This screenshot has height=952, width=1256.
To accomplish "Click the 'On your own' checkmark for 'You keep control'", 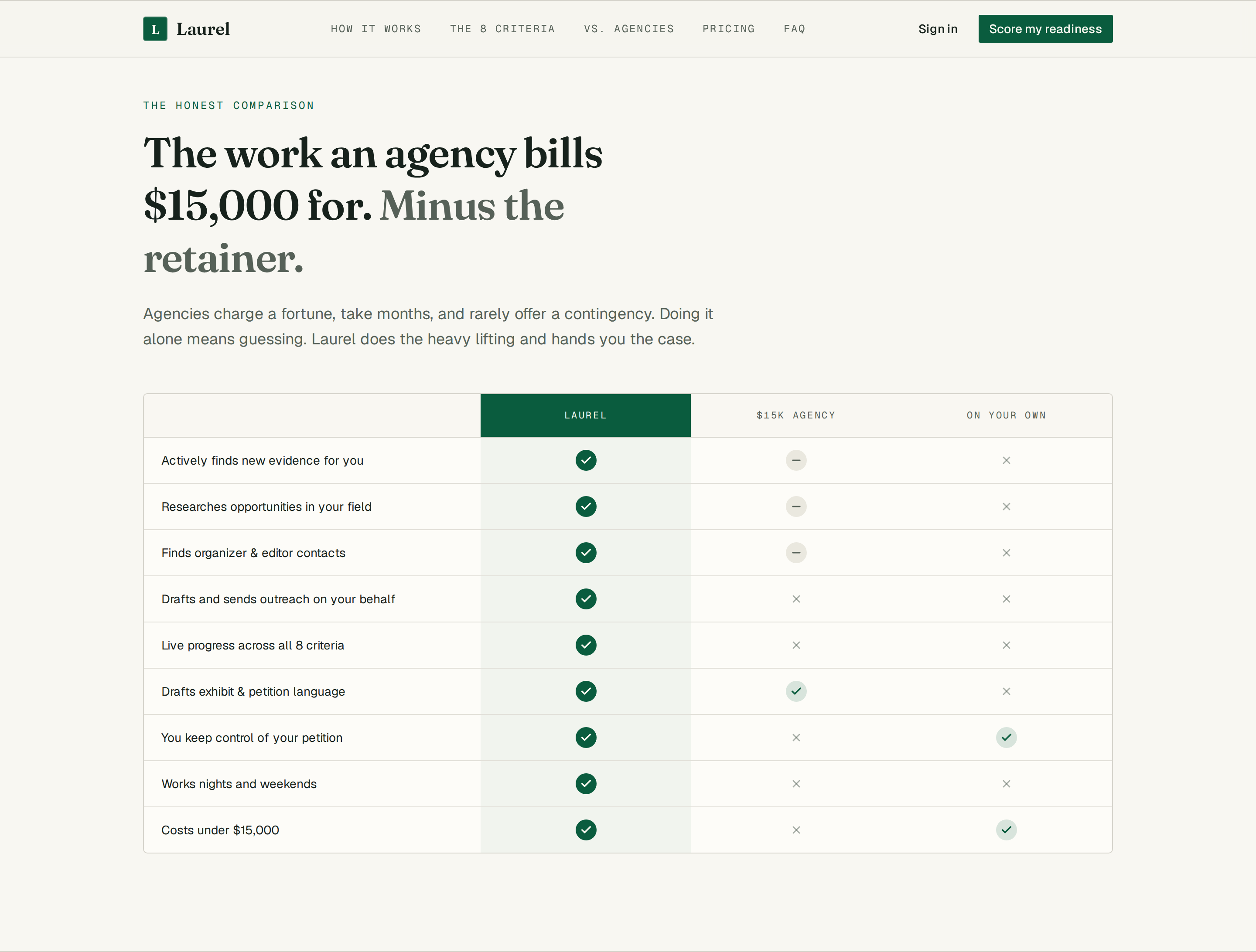I will tap(1006, 738).
